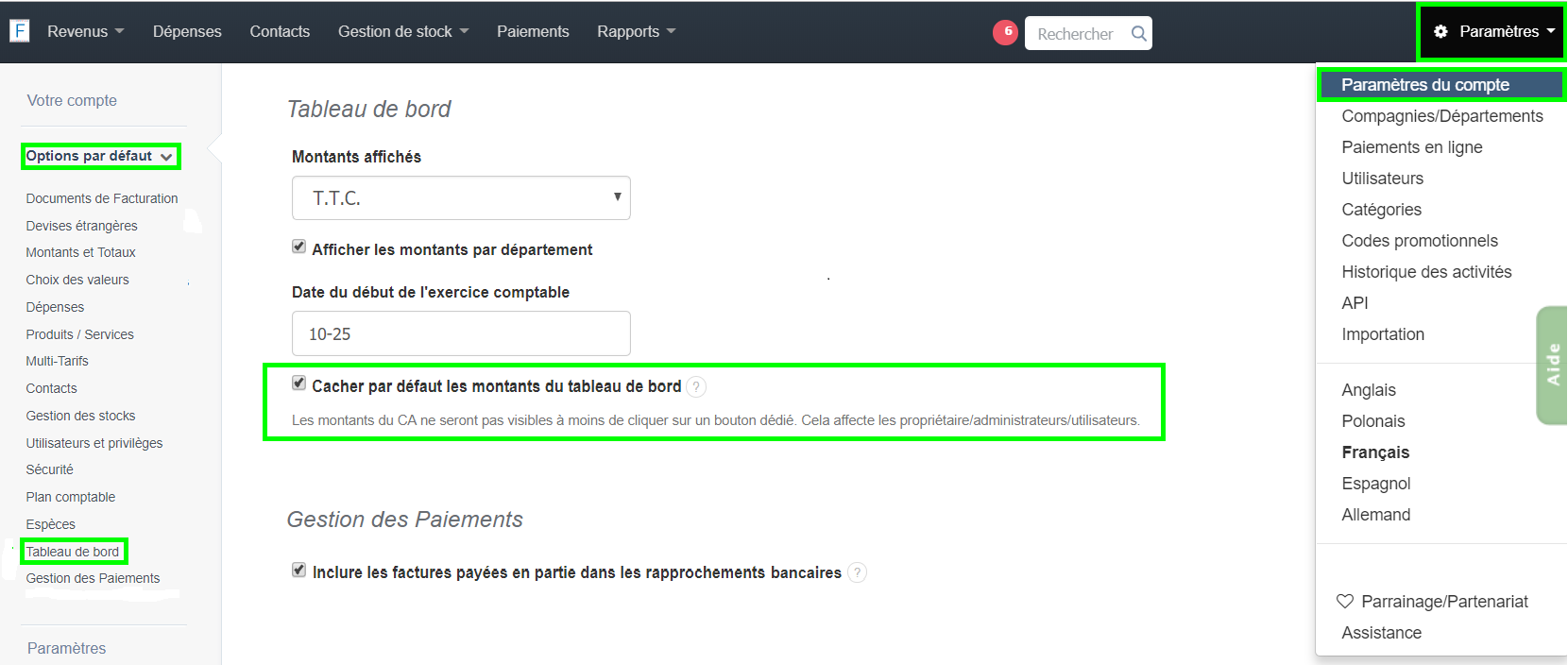This screenshot has width=1568, height=665.
Task: Go to Documents de Facturation
Action: coord(102,198)
